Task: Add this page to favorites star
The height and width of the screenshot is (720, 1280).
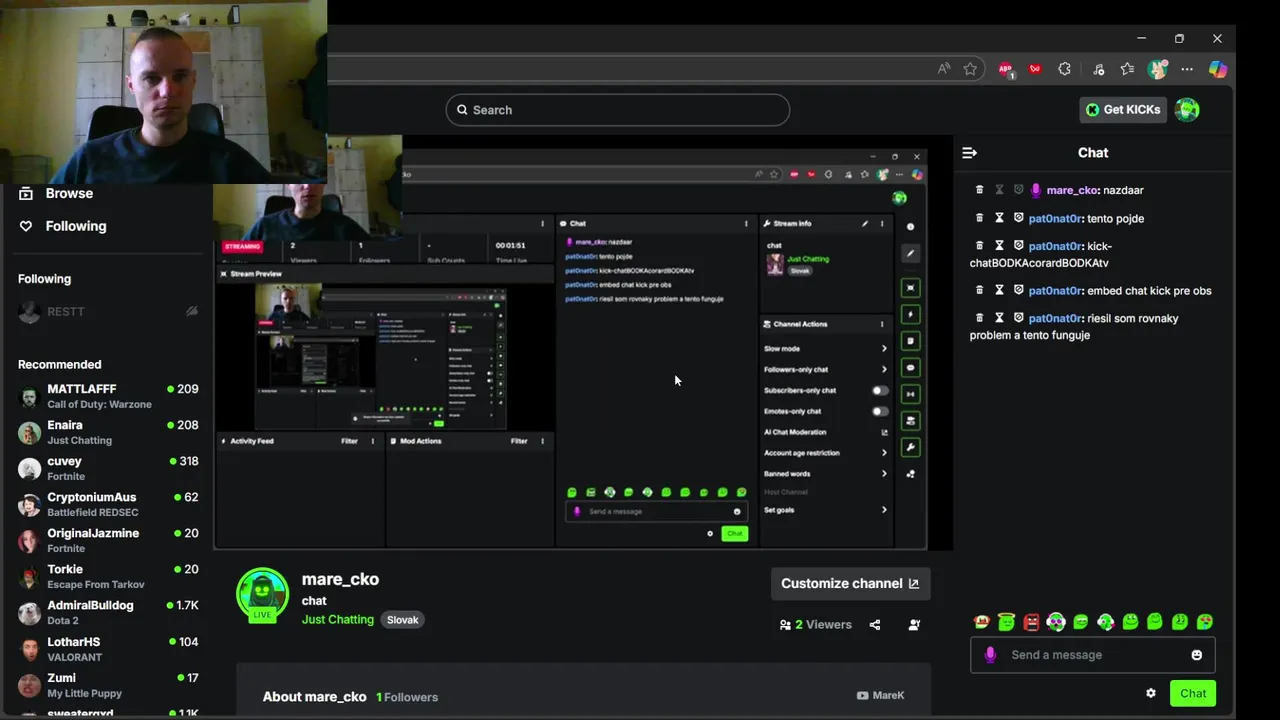Action: click(970, 69)
